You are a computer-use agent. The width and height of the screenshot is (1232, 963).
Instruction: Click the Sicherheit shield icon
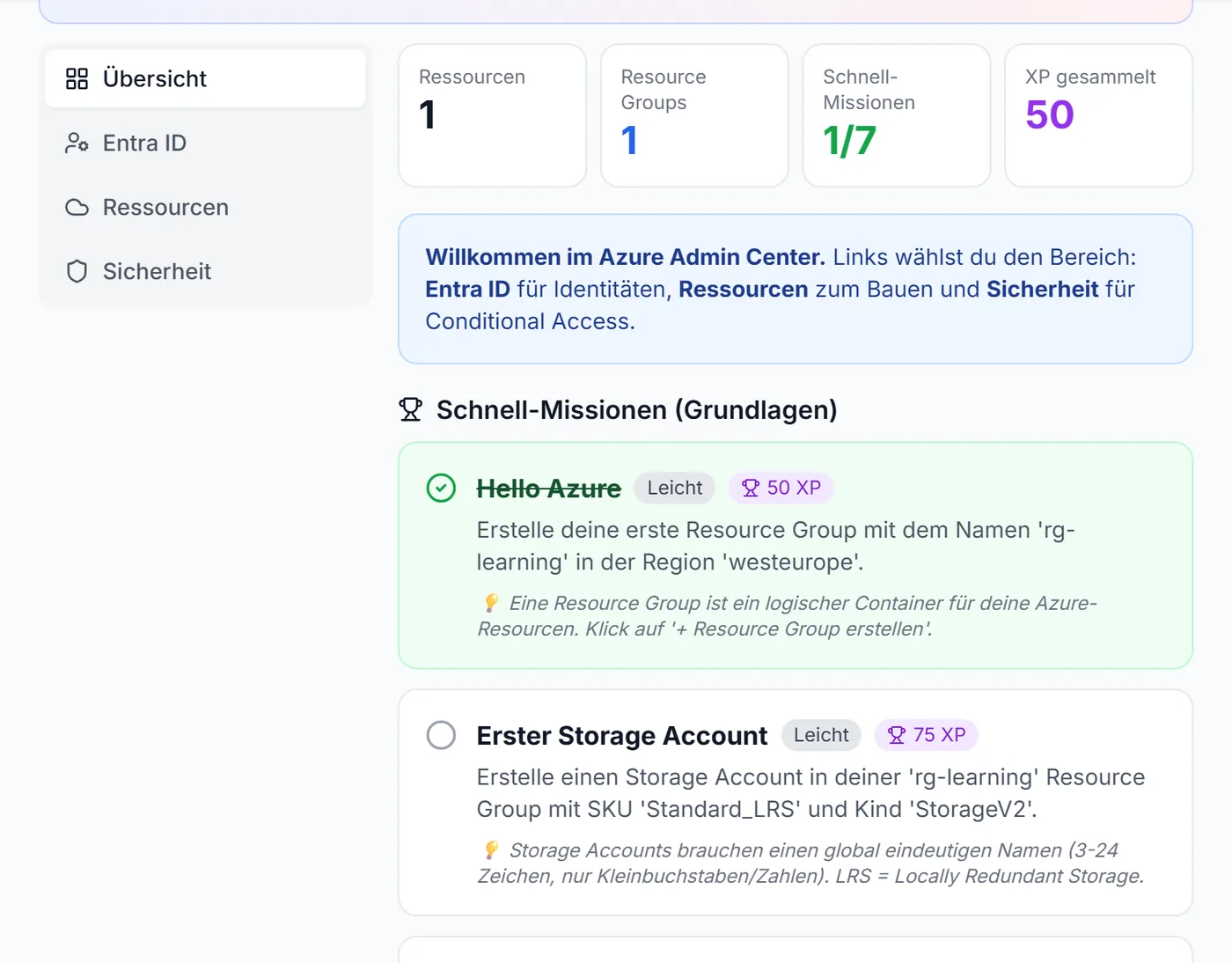77,271
